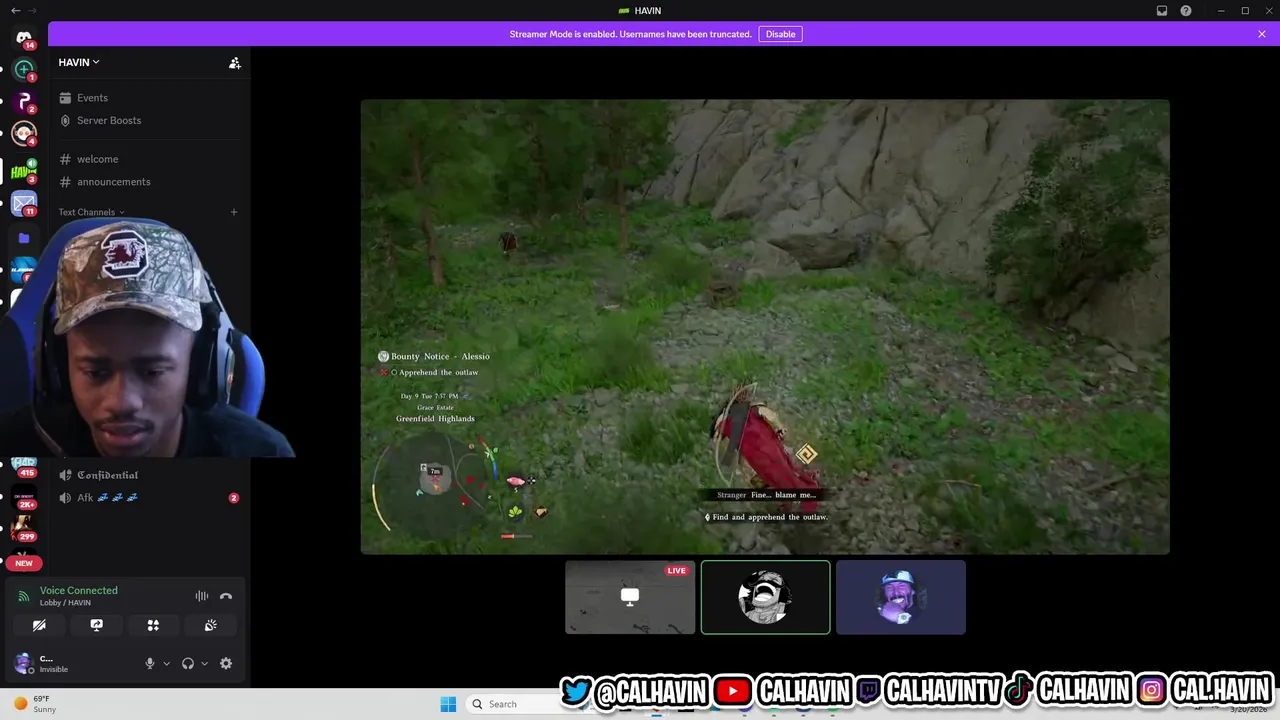The image size is (1280, 720).
Task: Disconnect from voice with hang-up icon
Action: tap(226, 596)
